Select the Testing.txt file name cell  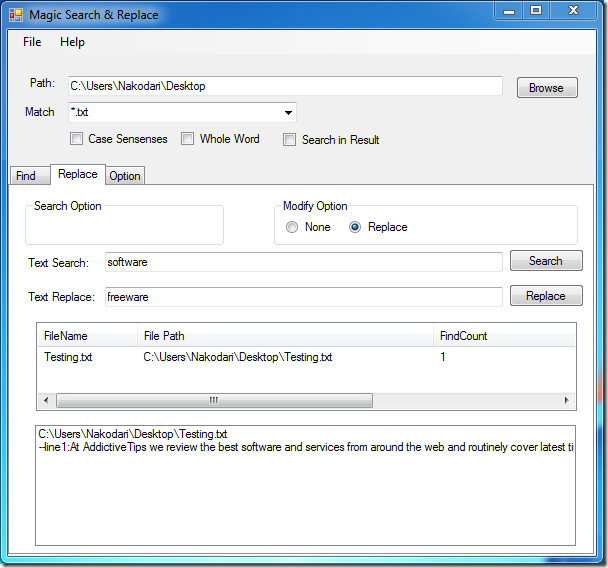[68, 357]
